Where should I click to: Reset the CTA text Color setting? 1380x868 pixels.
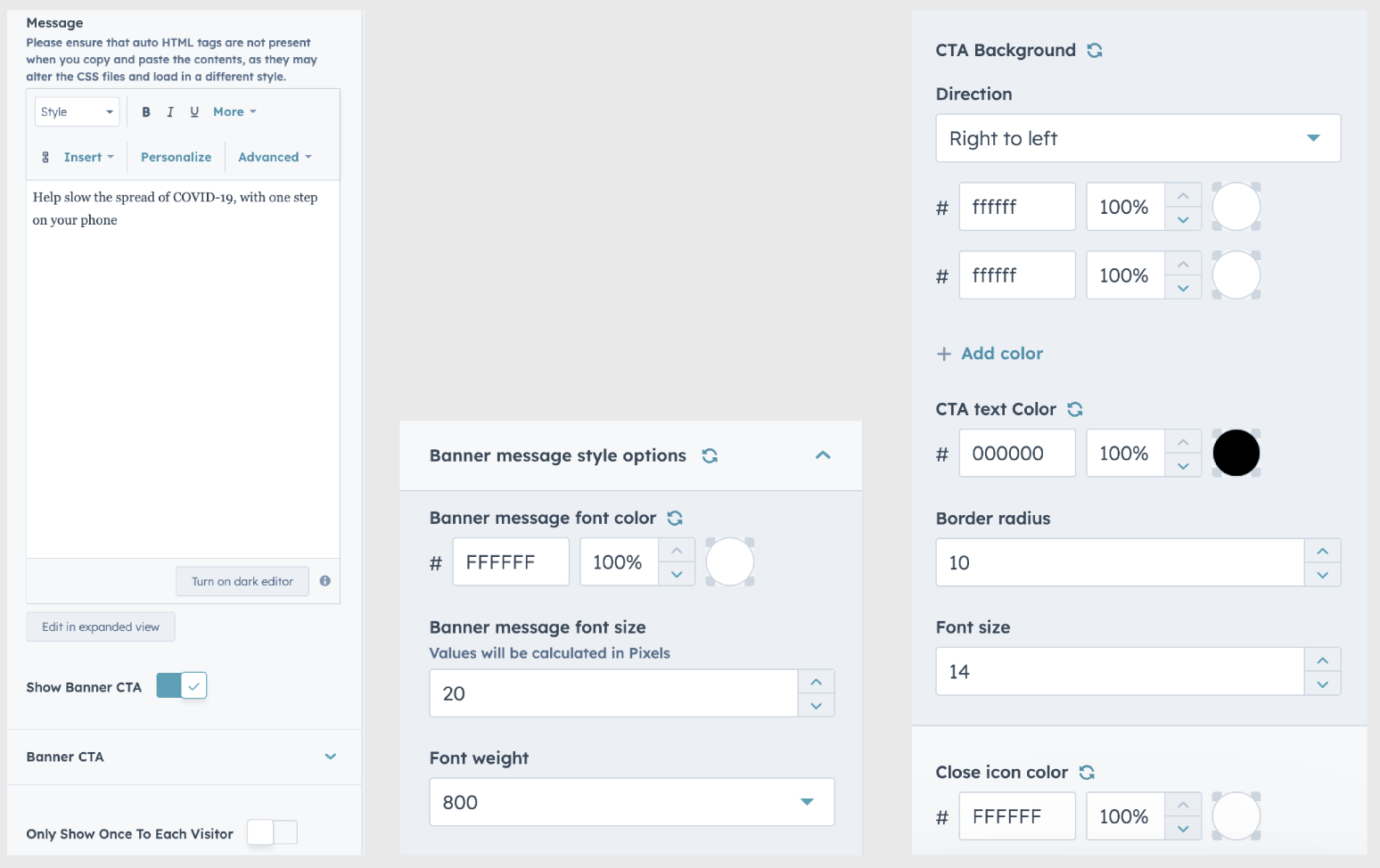tap(1075, 409)
